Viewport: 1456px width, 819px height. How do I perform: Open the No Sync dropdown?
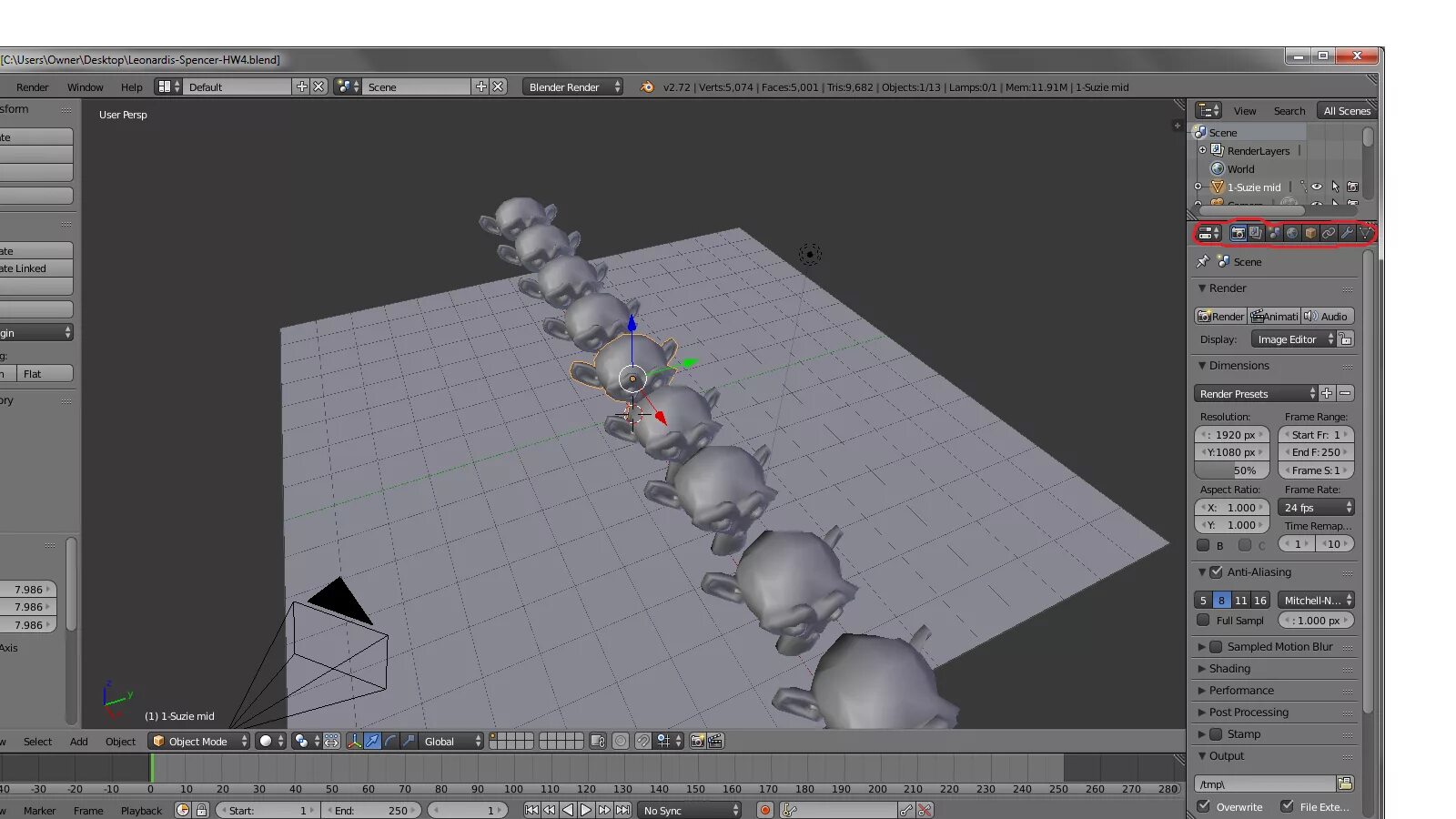[x=690, y=810]
